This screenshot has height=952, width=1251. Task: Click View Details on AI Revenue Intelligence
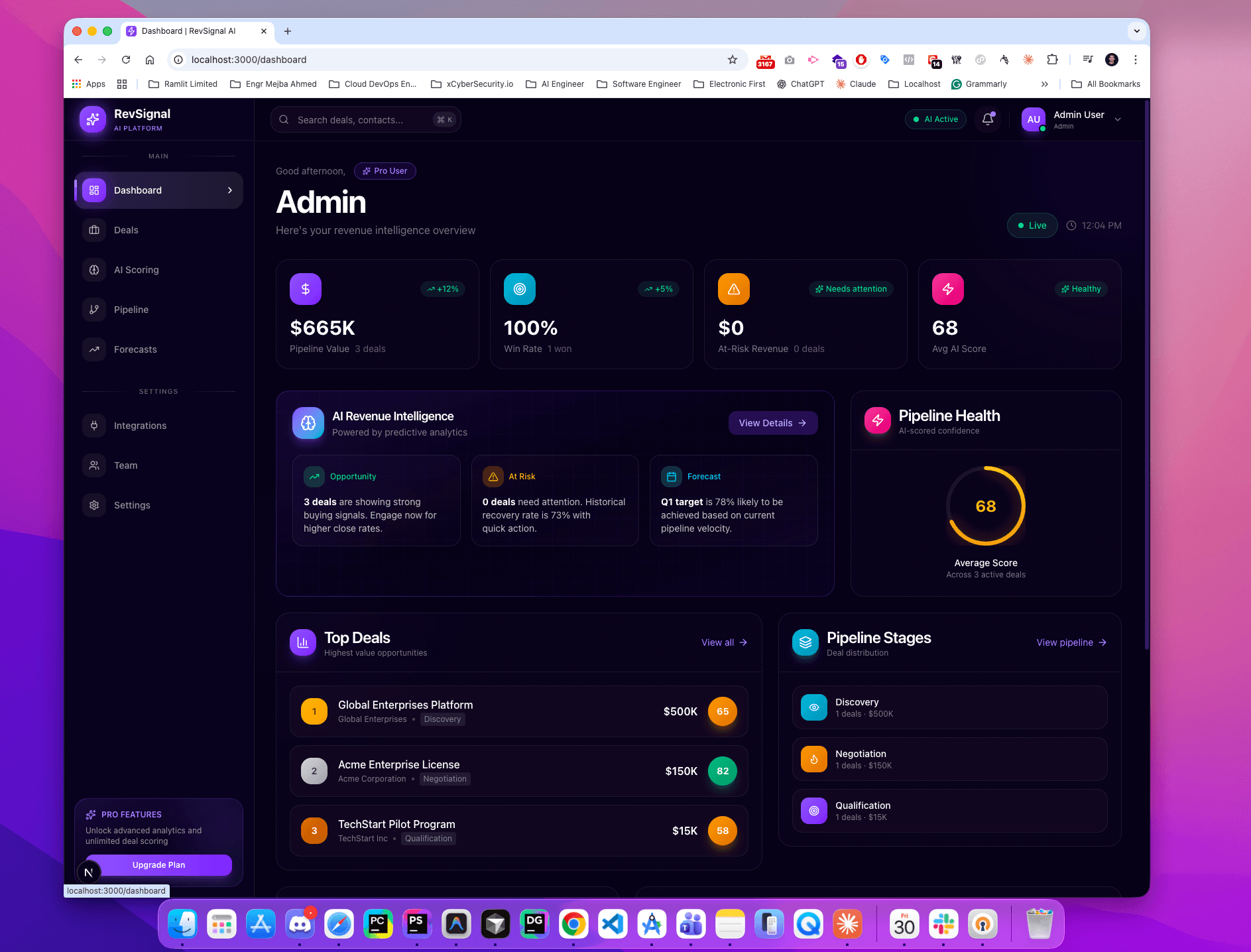pyautogui.click(x=772, y=423)
